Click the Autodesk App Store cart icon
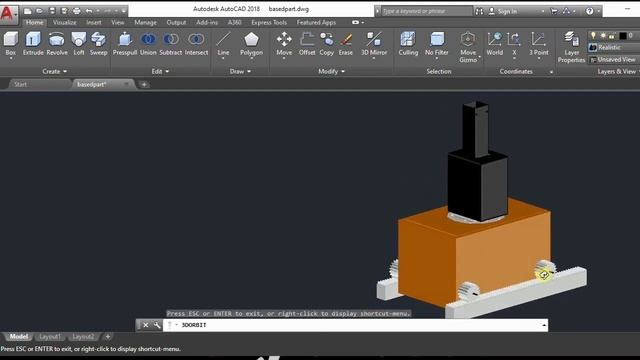The height and width of the screenshot is (360, 640). point(554,11)
